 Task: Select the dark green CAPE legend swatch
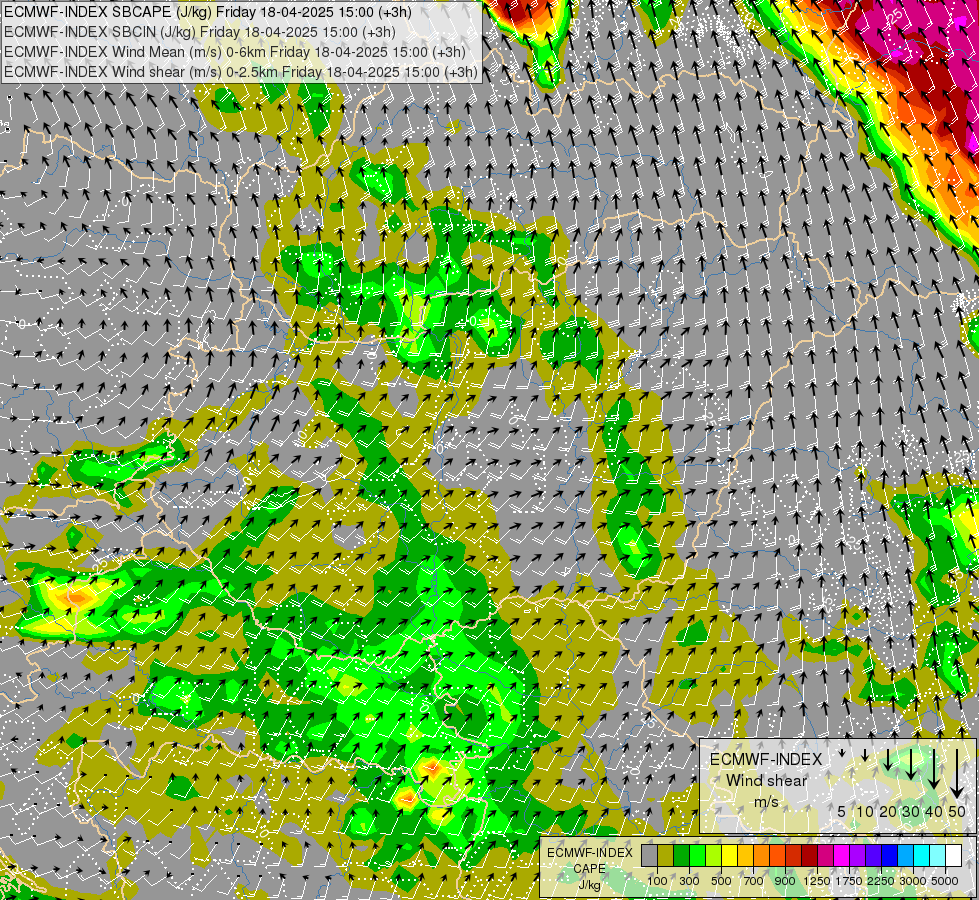pos(682,855)
